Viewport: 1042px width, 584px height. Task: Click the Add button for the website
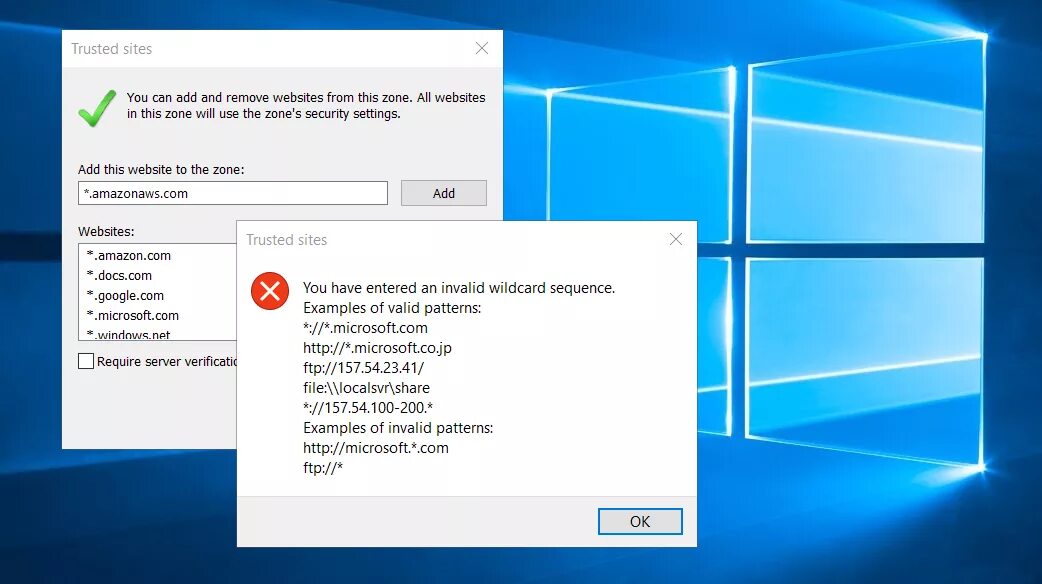[x=444, y=193]
